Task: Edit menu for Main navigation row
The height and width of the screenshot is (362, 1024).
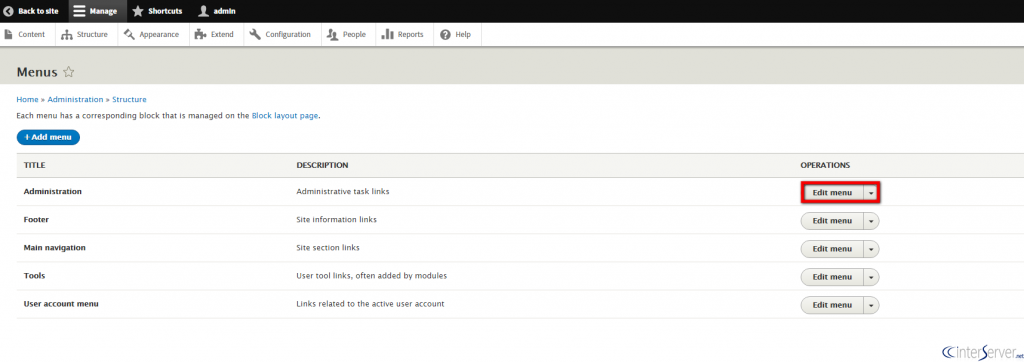Action: [832, 249]
